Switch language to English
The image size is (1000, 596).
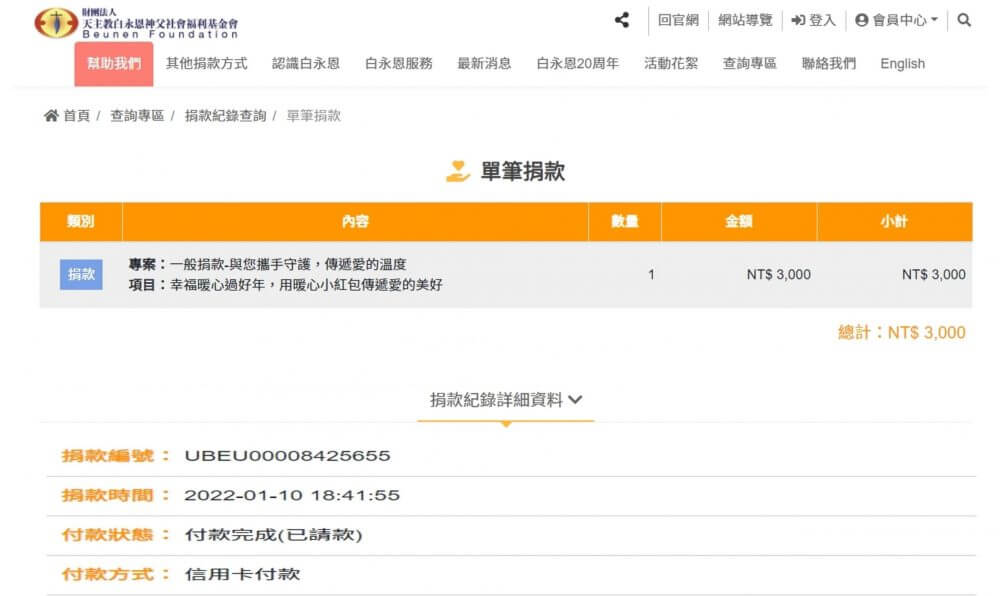tap(902, 64)
